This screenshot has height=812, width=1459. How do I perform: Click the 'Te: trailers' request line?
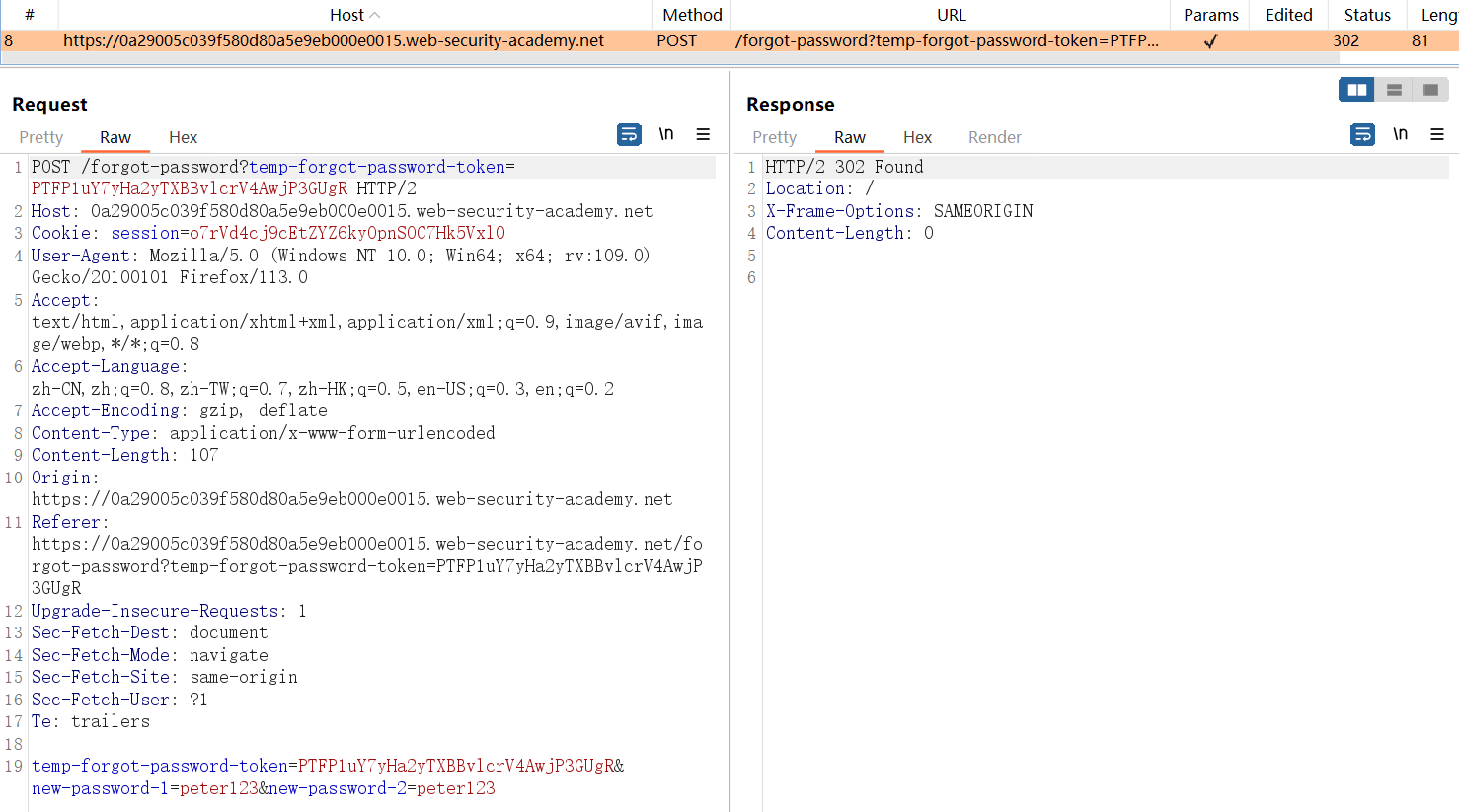tap(91, 721)
